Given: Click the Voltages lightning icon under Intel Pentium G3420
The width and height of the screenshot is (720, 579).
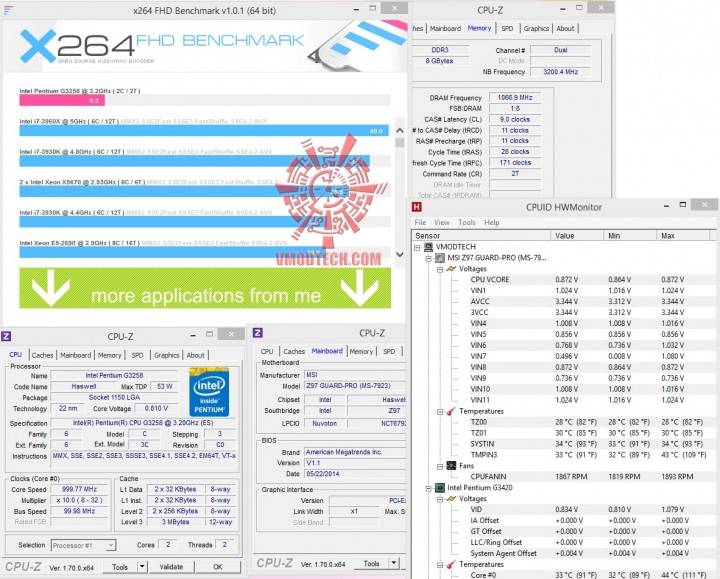Looking at the screenshot, I should coord(451,499).
